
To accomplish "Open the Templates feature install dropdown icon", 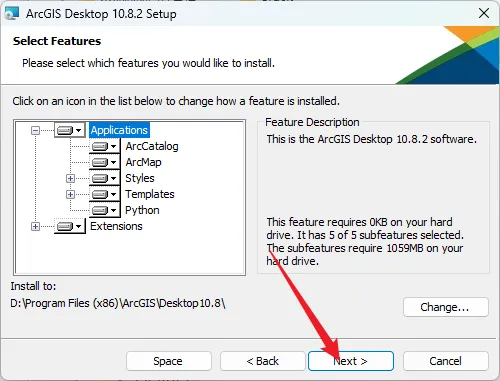I will point(104,194).
